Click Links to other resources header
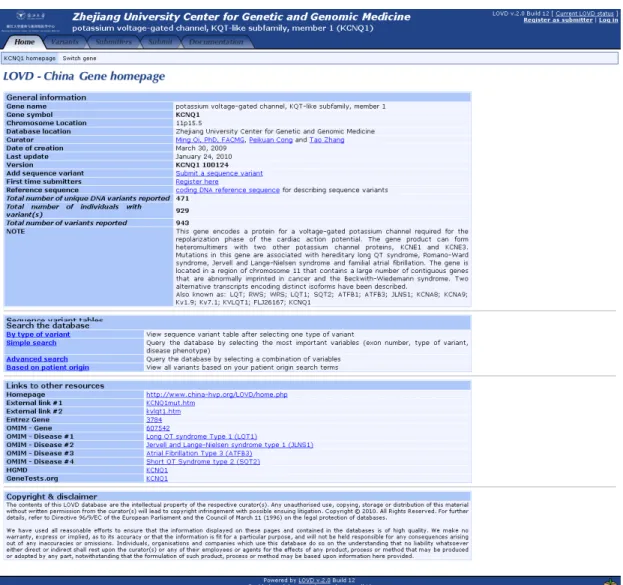 click(237, 385)
